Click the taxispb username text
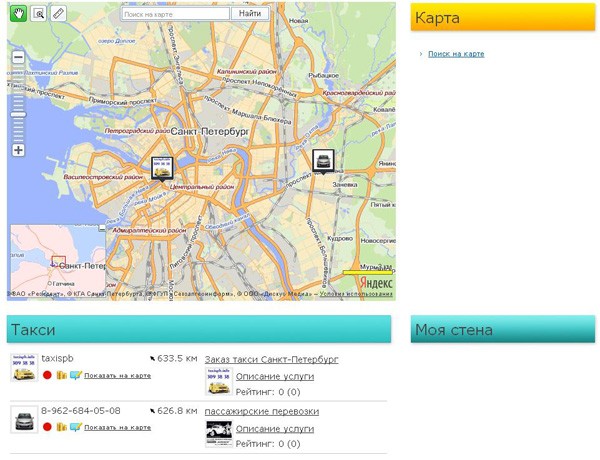The width and height of the screenshot is (600, 460). click(x=57, y=359)
